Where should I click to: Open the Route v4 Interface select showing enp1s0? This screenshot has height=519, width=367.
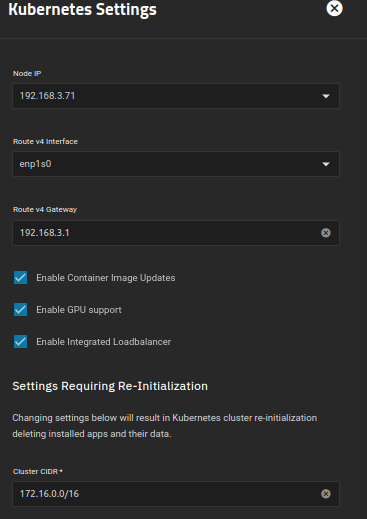[x=176, y=164]
